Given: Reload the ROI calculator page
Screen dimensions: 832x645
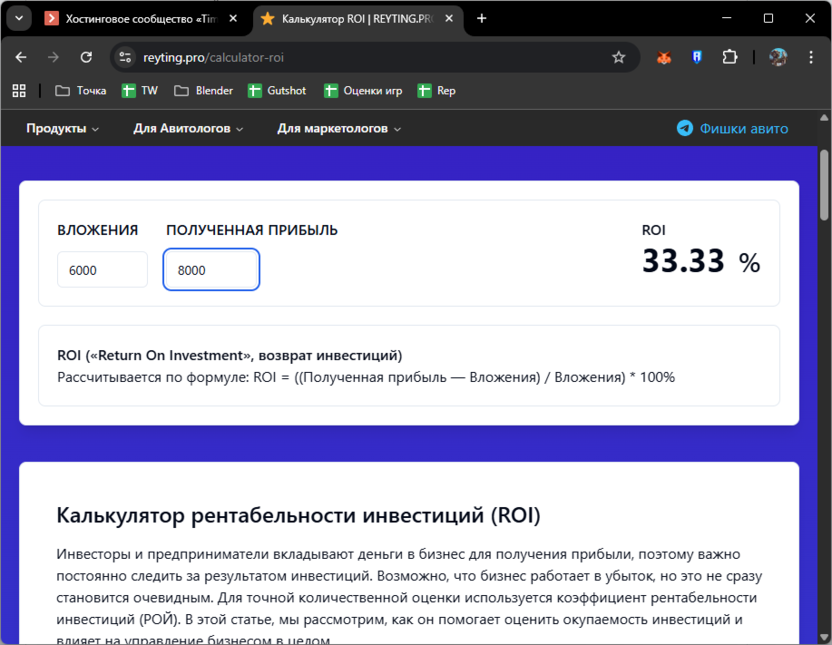Looking at the screenshot, I should (86, 57).
